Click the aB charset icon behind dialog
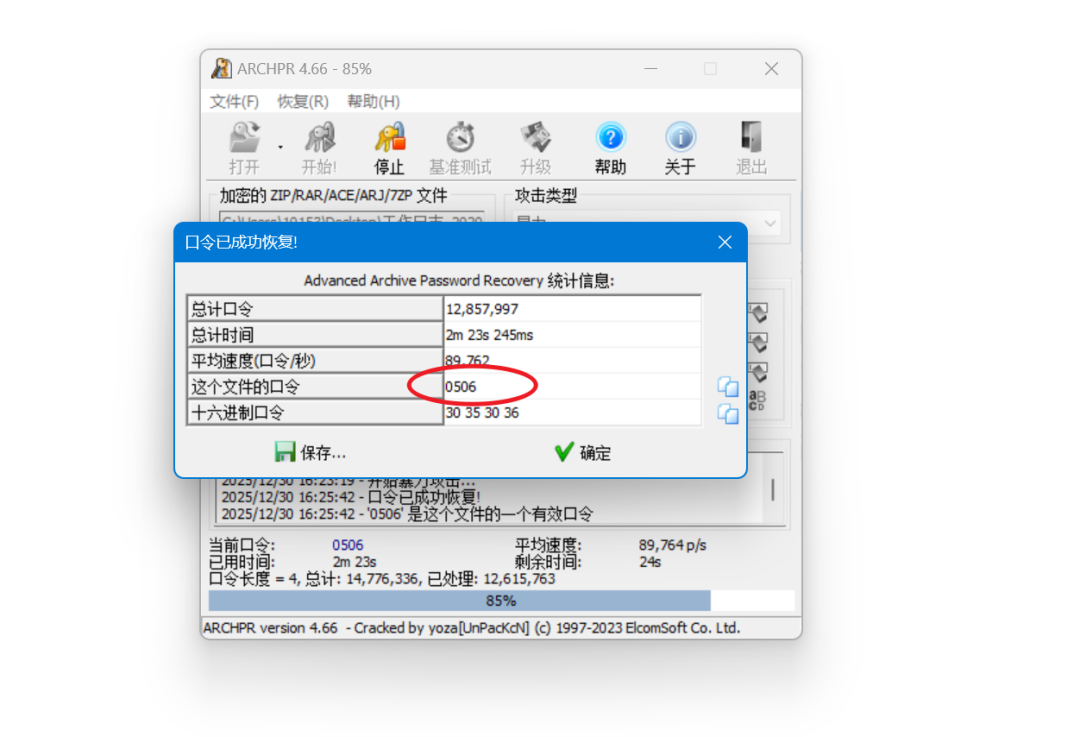The width and height of the screenshot is (1080, 737). click(758, 399)
